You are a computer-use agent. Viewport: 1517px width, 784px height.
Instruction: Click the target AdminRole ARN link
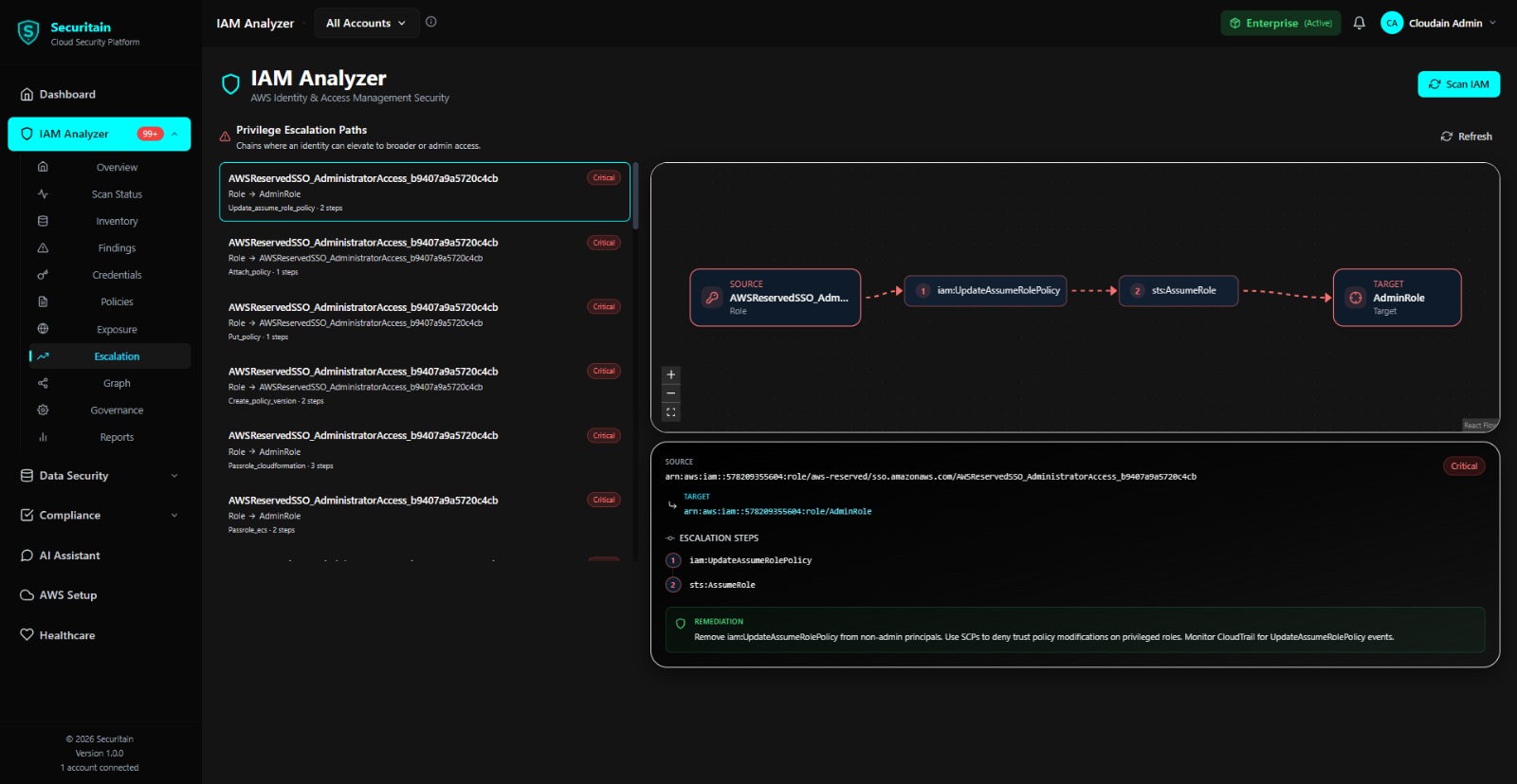[x=777, y=512]
